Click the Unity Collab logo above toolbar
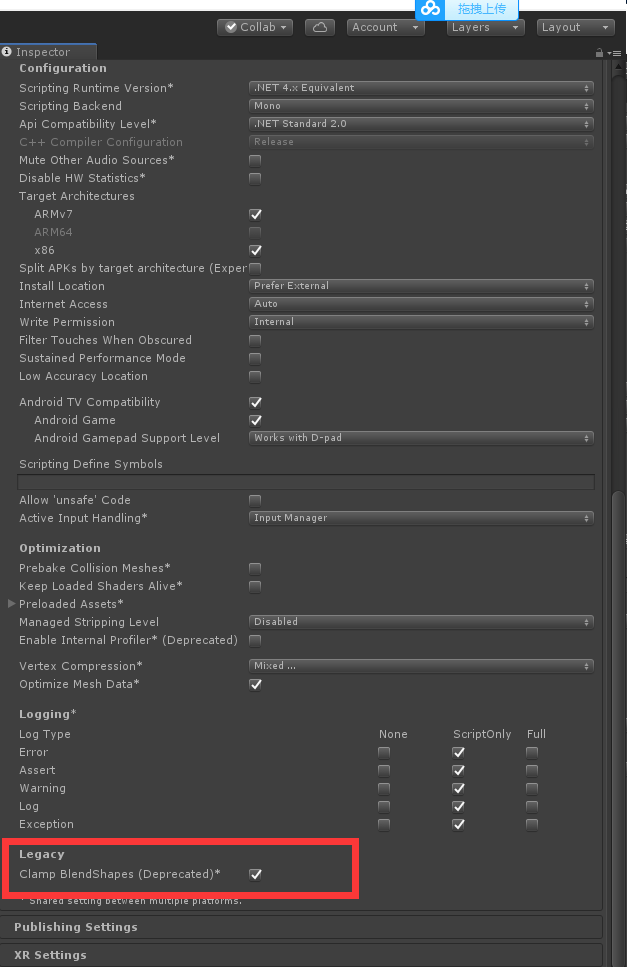The image size is (627, 967). [x=430, y=10]
